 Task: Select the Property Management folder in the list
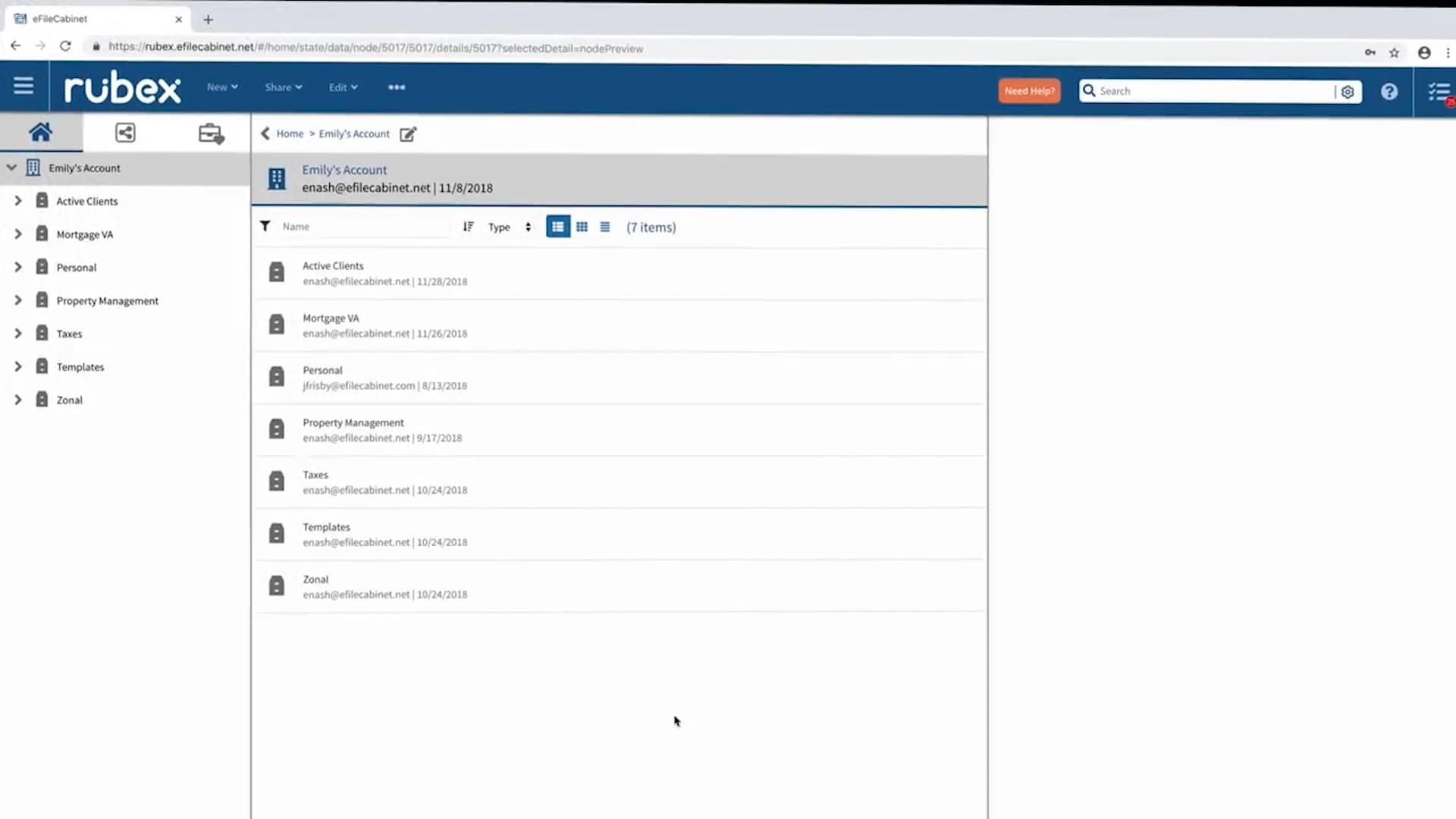[x=353, y=422]
